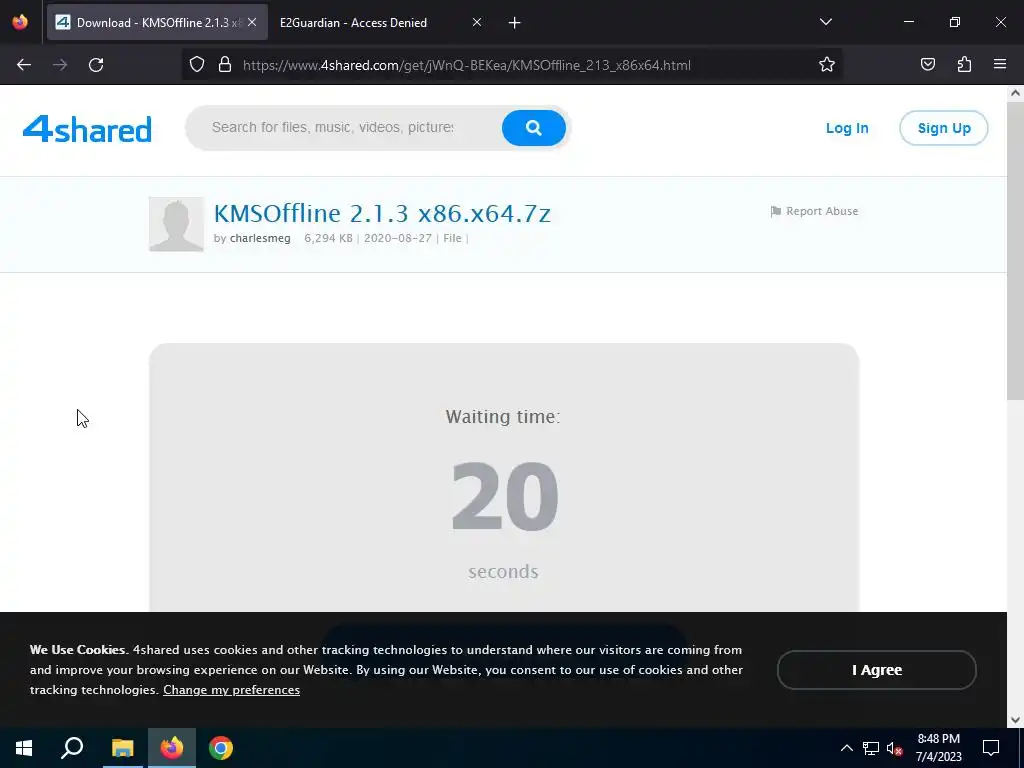
Task: Show hidden system tray icons chevron
Action: 846,748
